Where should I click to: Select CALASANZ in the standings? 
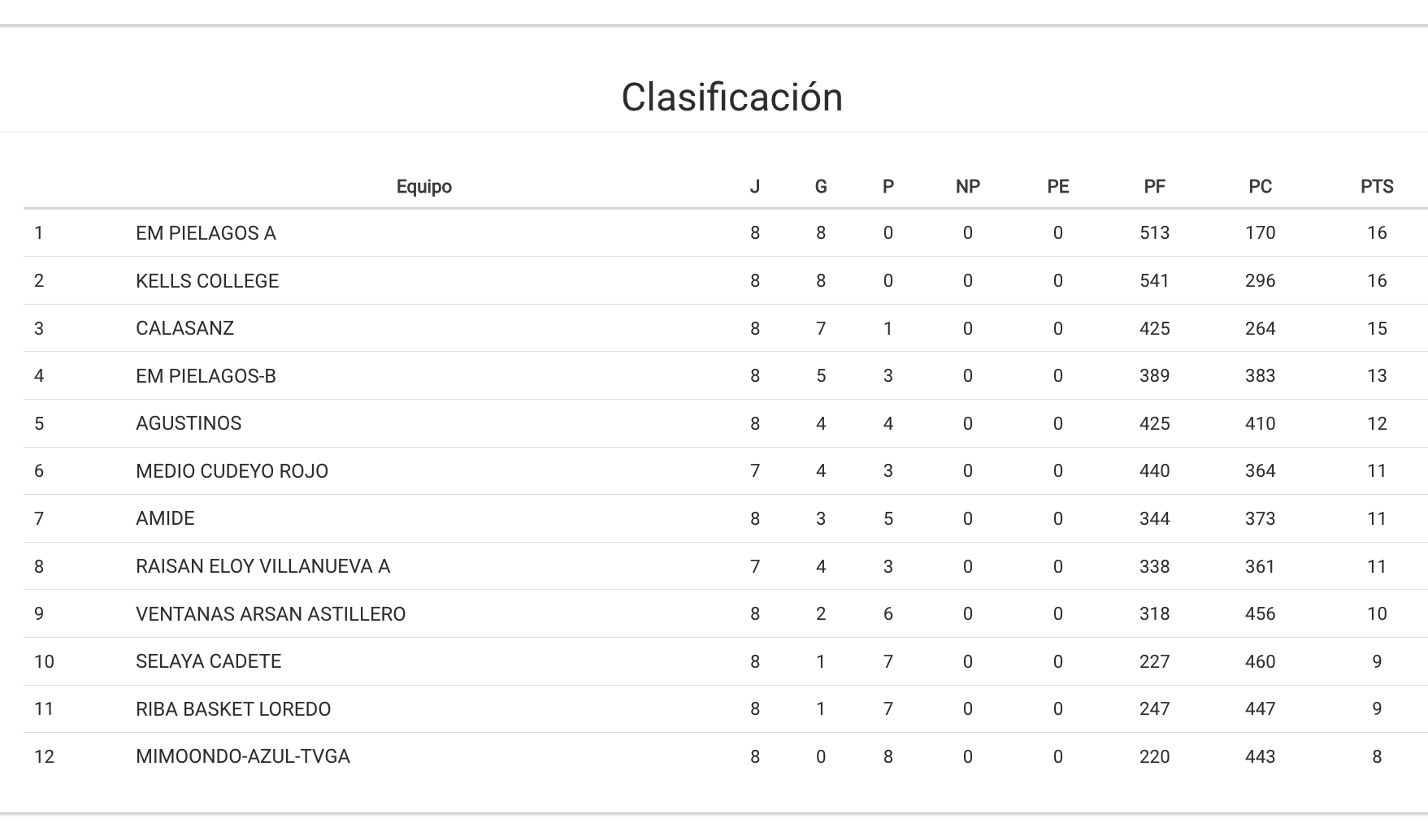click(x=184, y=328)
